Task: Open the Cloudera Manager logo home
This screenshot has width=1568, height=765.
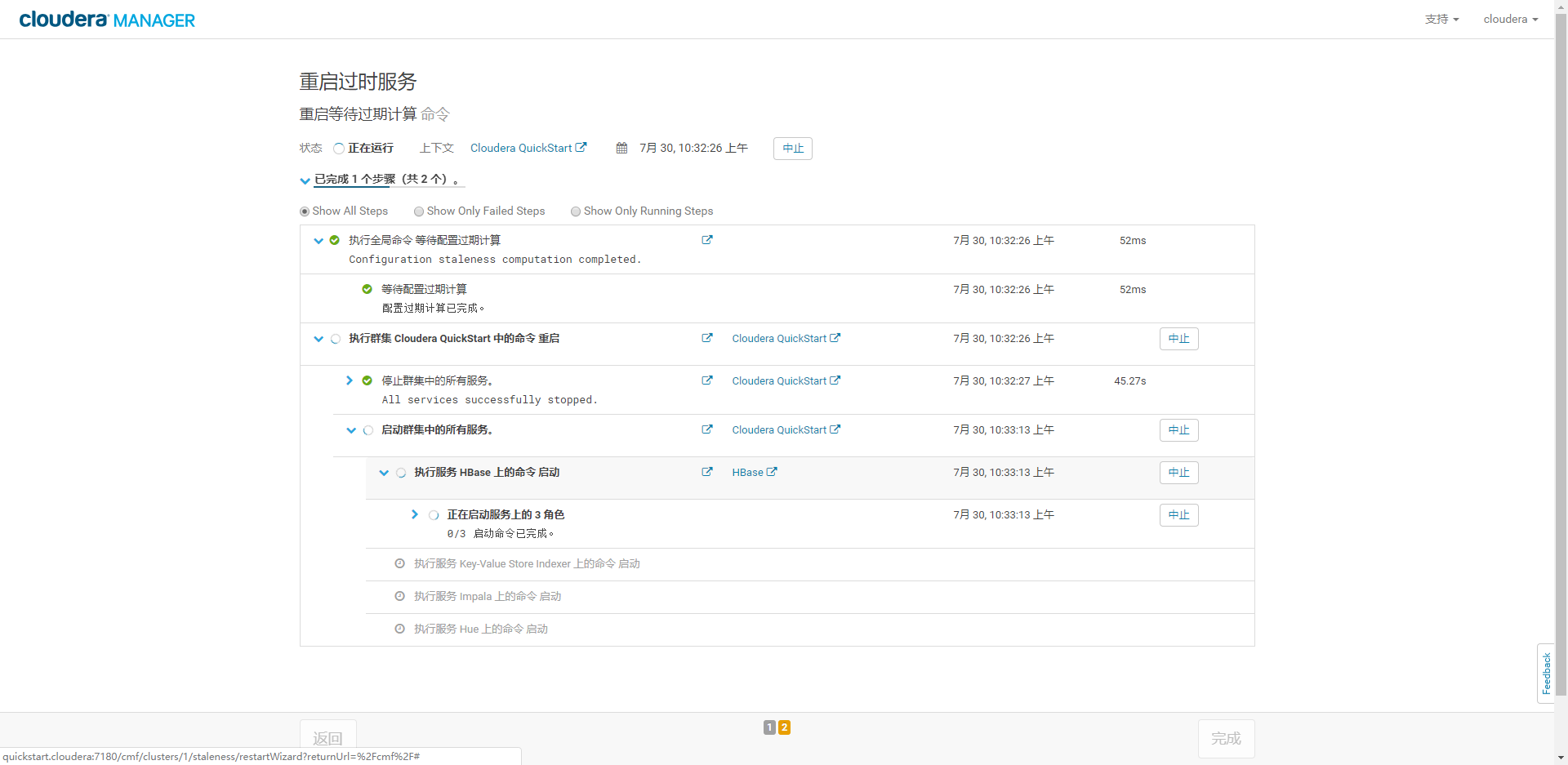Action: click(107, 20)
